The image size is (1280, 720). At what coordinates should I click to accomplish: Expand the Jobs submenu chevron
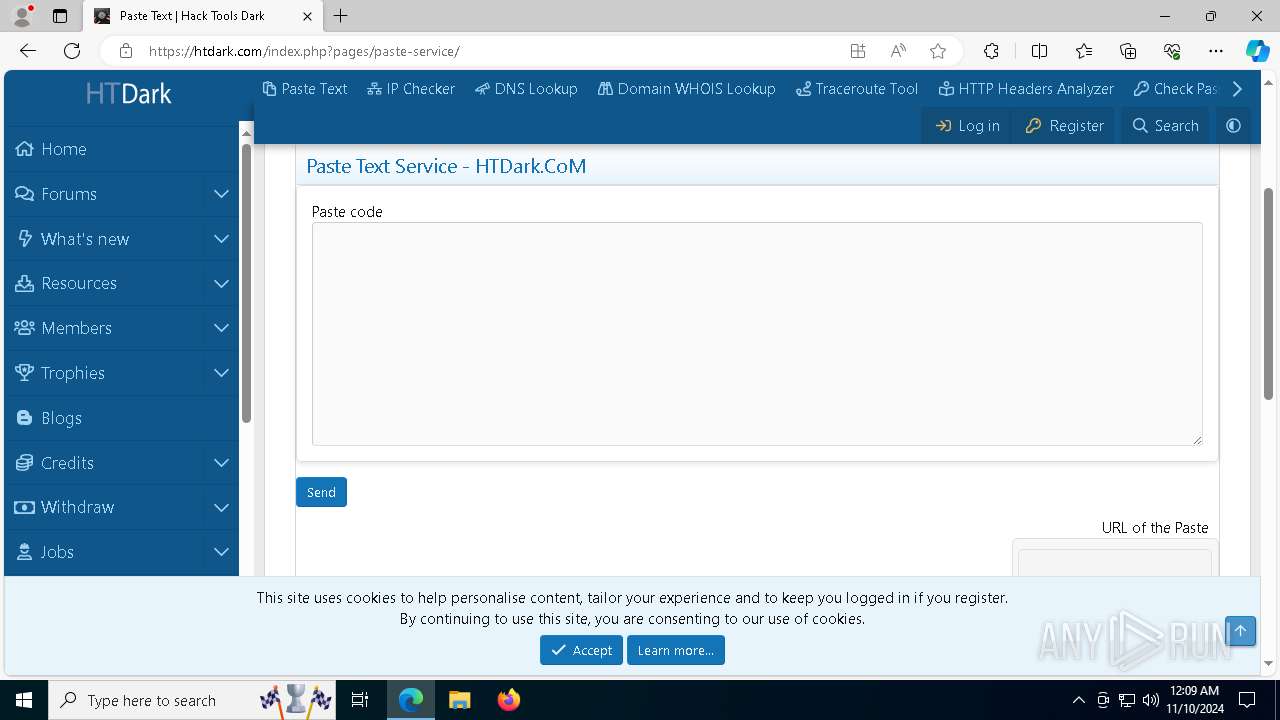(222, 552)
